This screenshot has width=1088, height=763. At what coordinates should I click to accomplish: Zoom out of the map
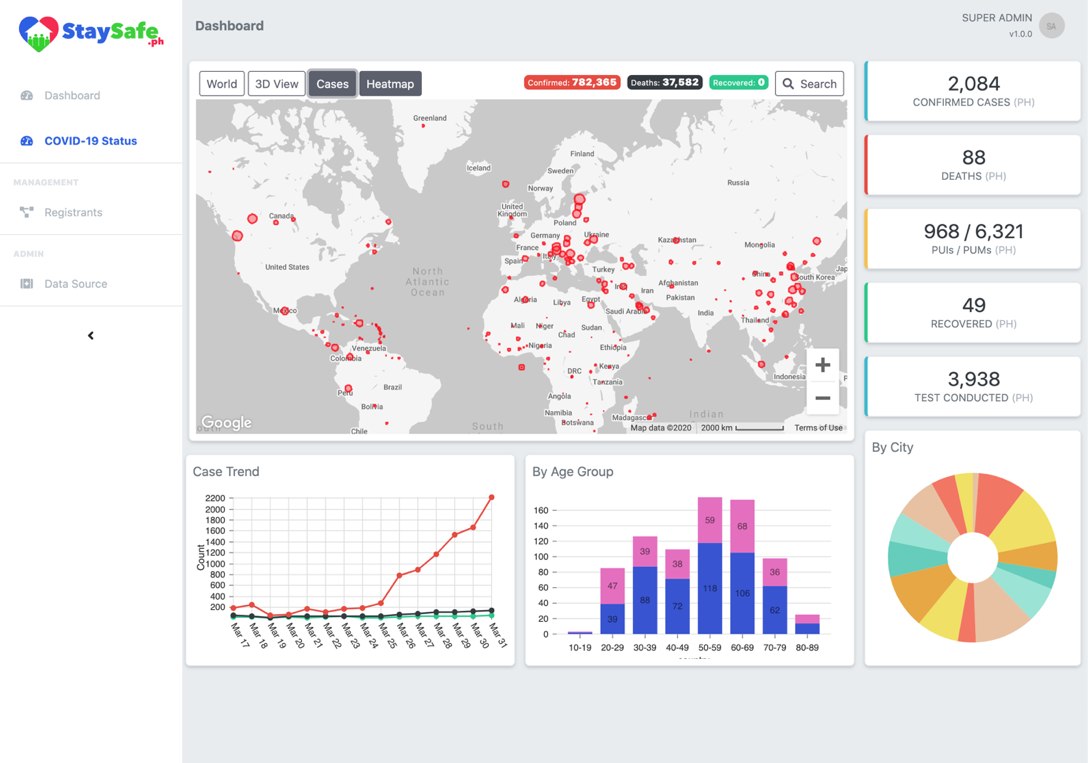[822, 398]
